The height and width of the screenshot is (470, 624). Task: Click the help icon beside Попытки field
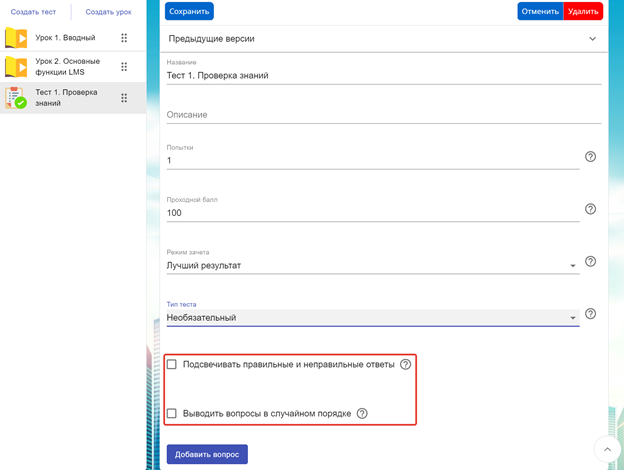(590, 157)
